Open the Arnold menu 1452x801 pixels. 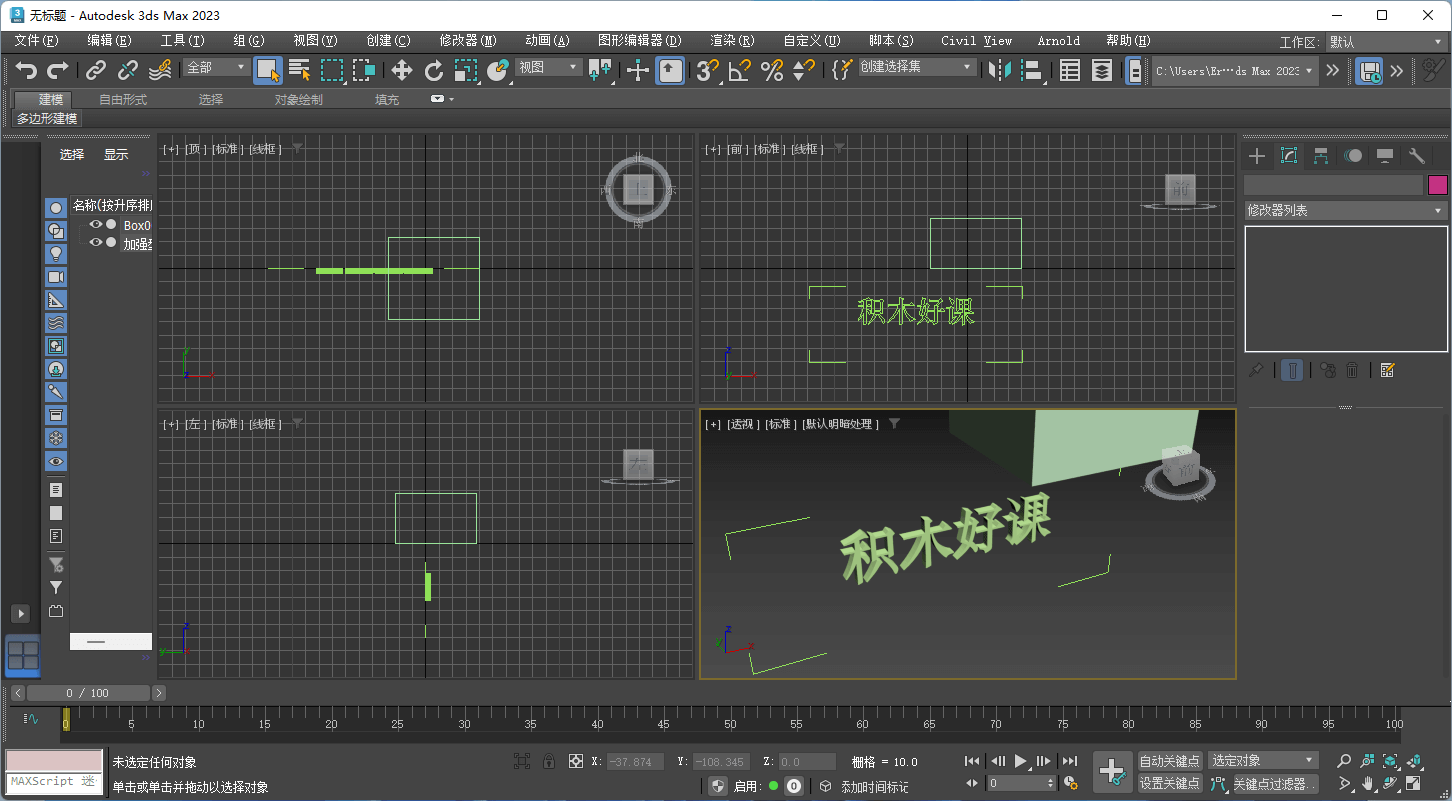pyautogui.click(x=1059, y=41)
